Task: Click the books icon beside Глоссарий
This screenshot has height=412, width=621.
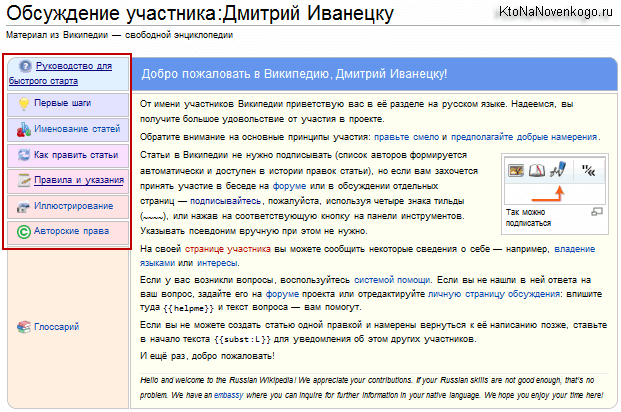Action: (x=24, y=327)
